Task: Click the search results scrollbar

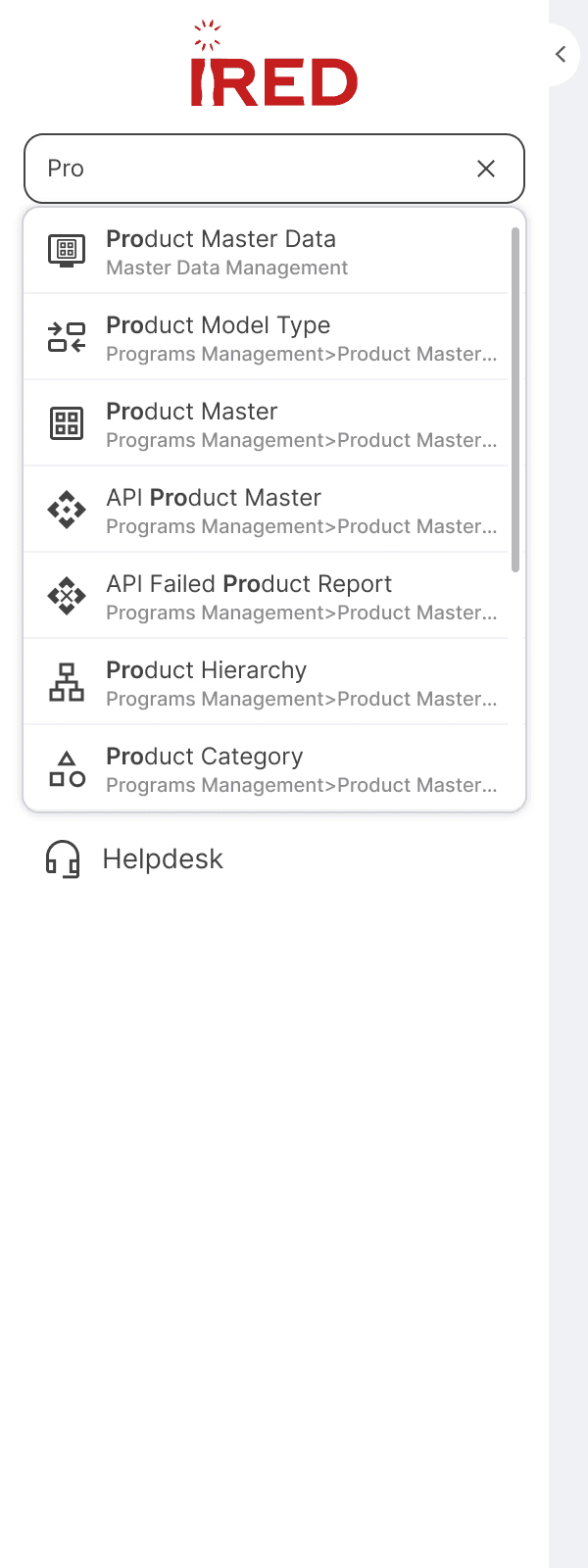Action: coord(515,400)
